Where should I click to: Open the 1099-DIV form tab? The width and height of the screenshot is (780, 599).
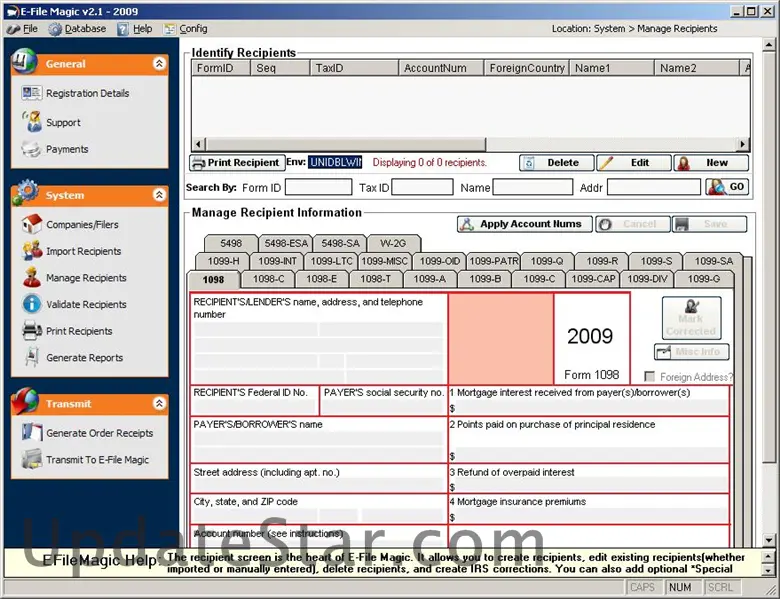647,279
